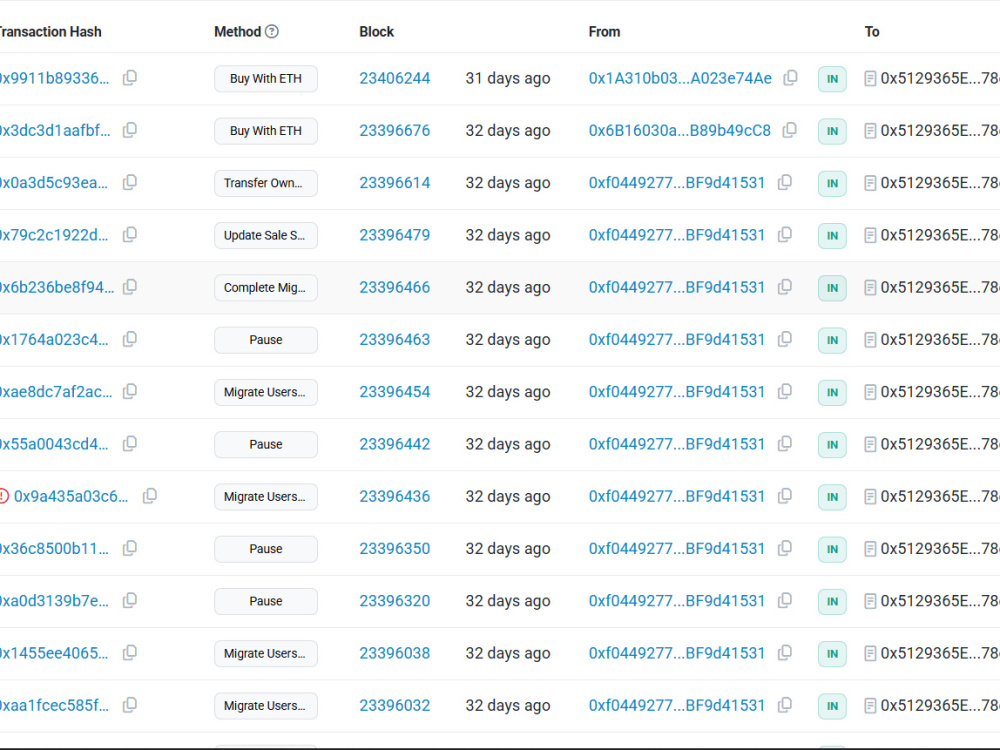Click the Transfer Own... method badge

(x=266, y=183)
